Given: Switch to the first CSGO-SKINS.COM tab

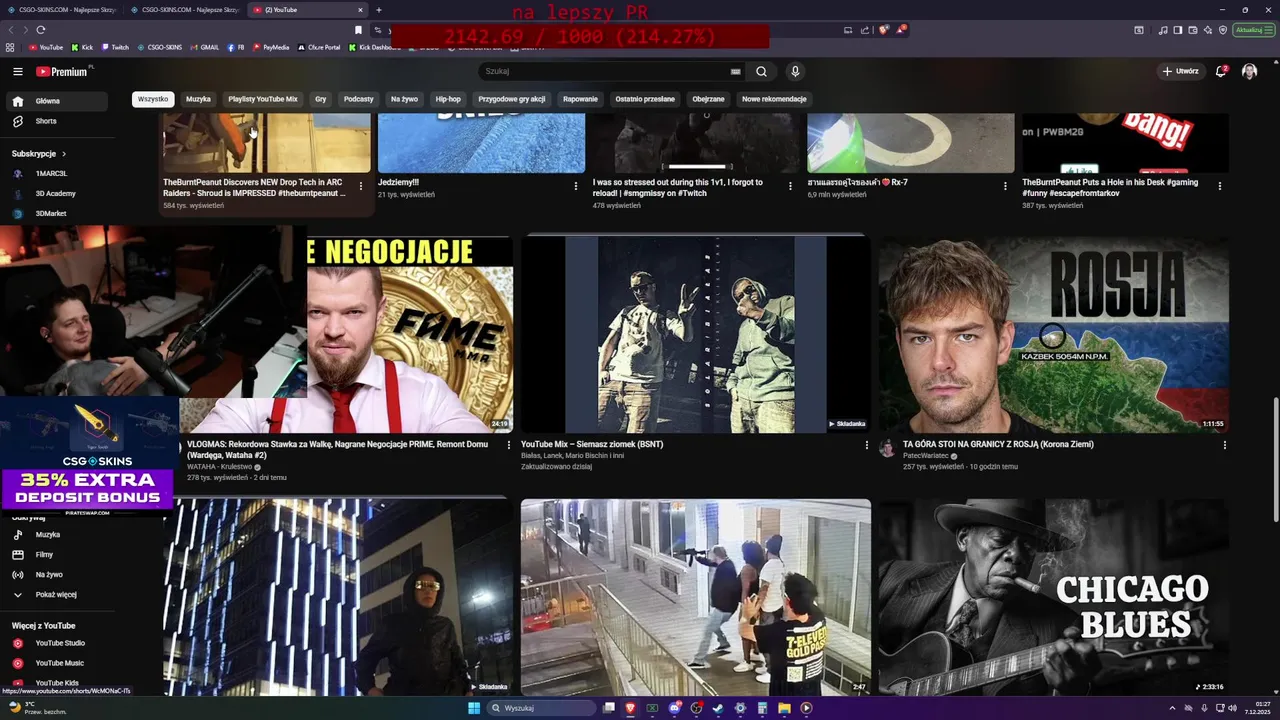Looking at the screenshot, I should tap(62, 10).
